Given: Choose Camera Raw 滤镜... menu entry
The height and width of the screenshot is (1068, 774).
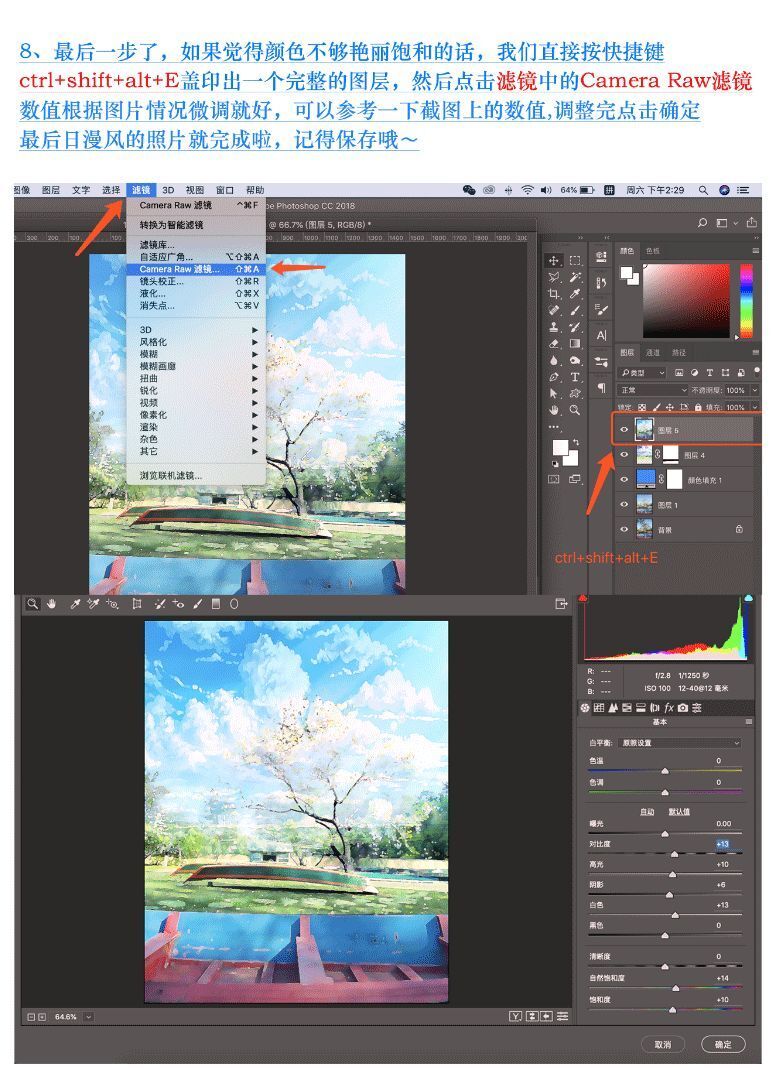Looking at the screenshot, I should pos(196,270).
